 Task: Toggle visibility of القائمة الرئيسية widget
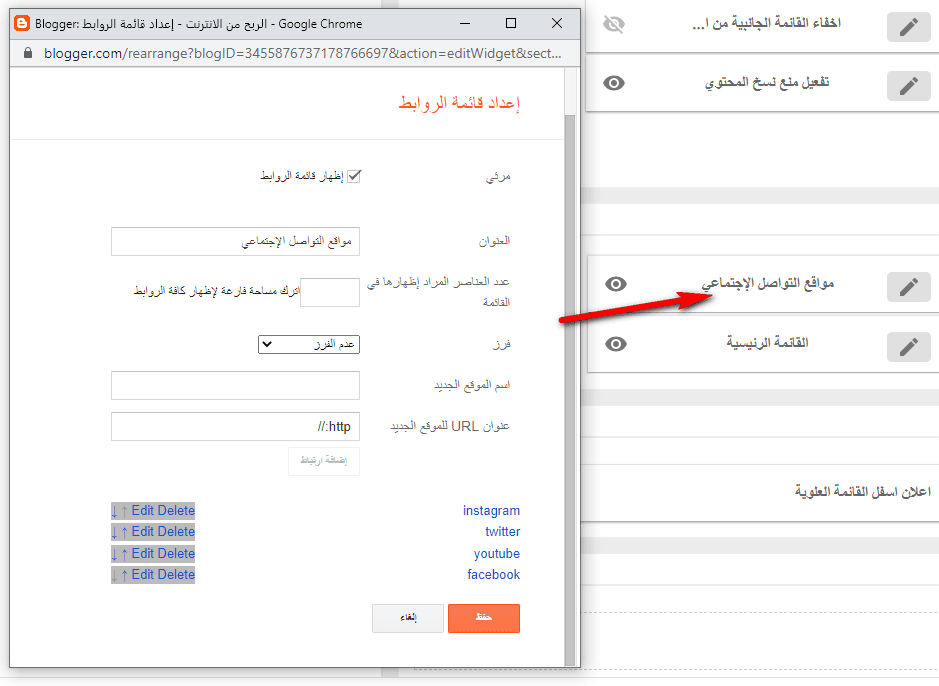[x=615, y=344]
